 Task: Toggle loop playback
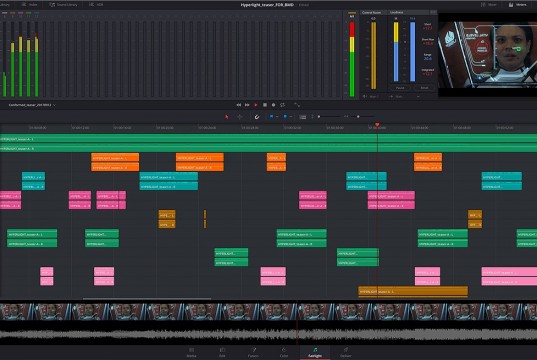coord(283,105)
